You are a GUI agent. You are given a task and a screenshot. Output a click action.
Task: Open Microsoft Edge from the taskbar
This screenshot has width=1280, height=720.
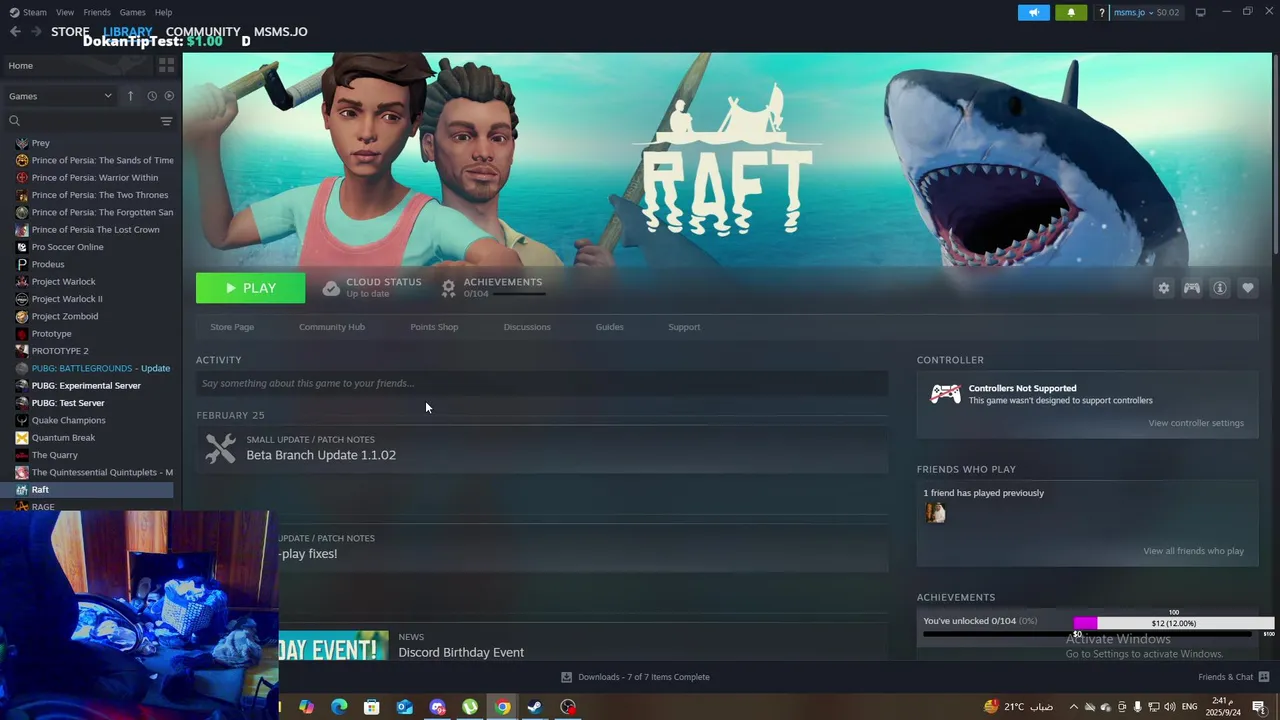click(339, 707)
